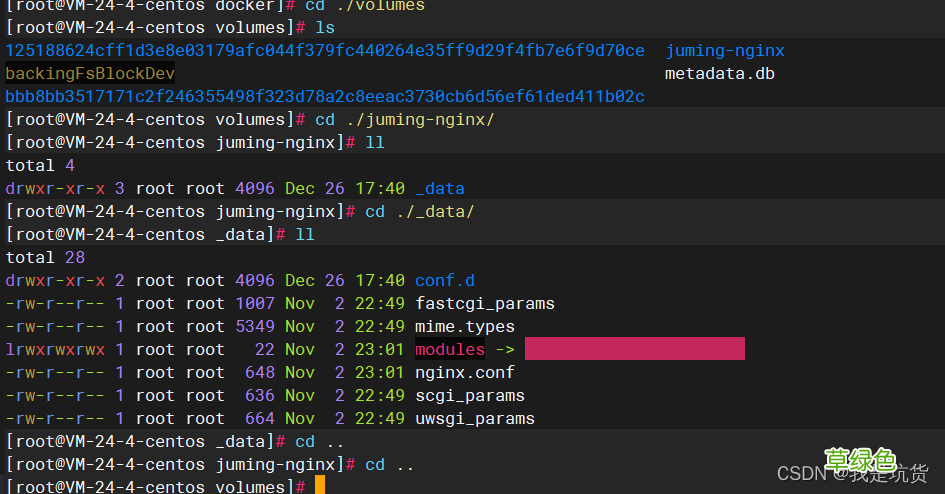Click the lrwxrwxrwx permission string

tap(55, 350)
